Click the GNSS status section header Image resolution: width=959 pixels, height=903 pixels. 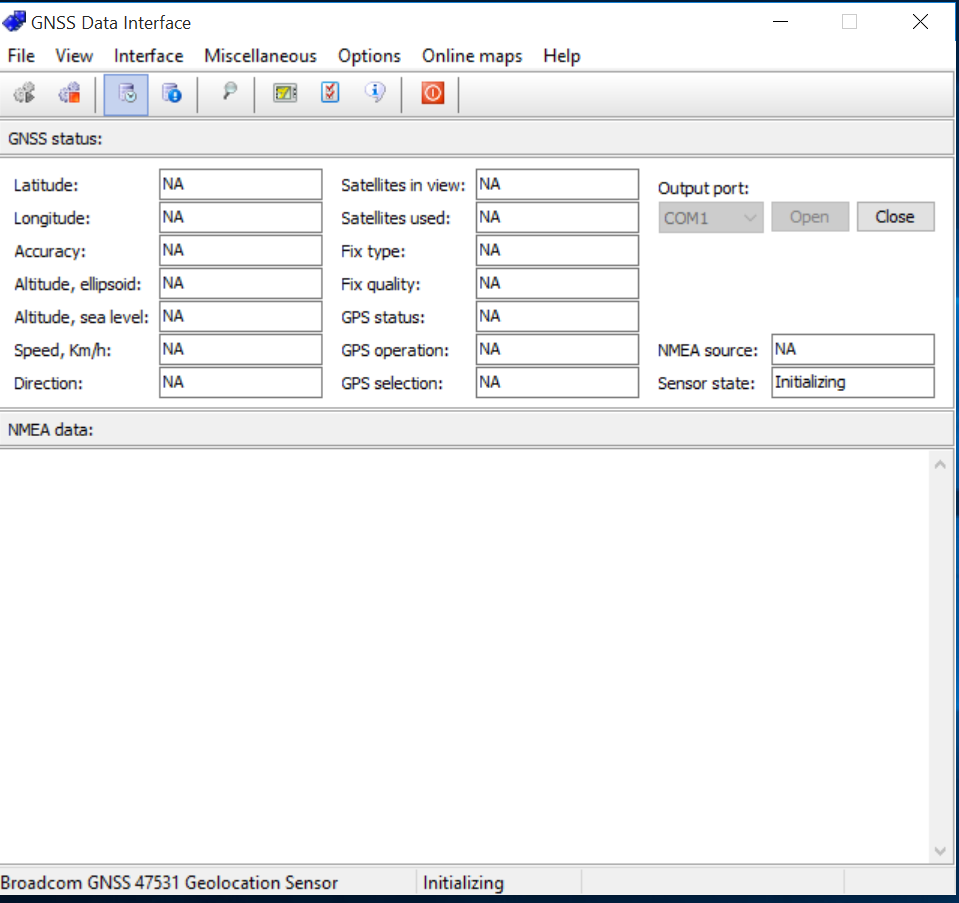click(477, 139)
